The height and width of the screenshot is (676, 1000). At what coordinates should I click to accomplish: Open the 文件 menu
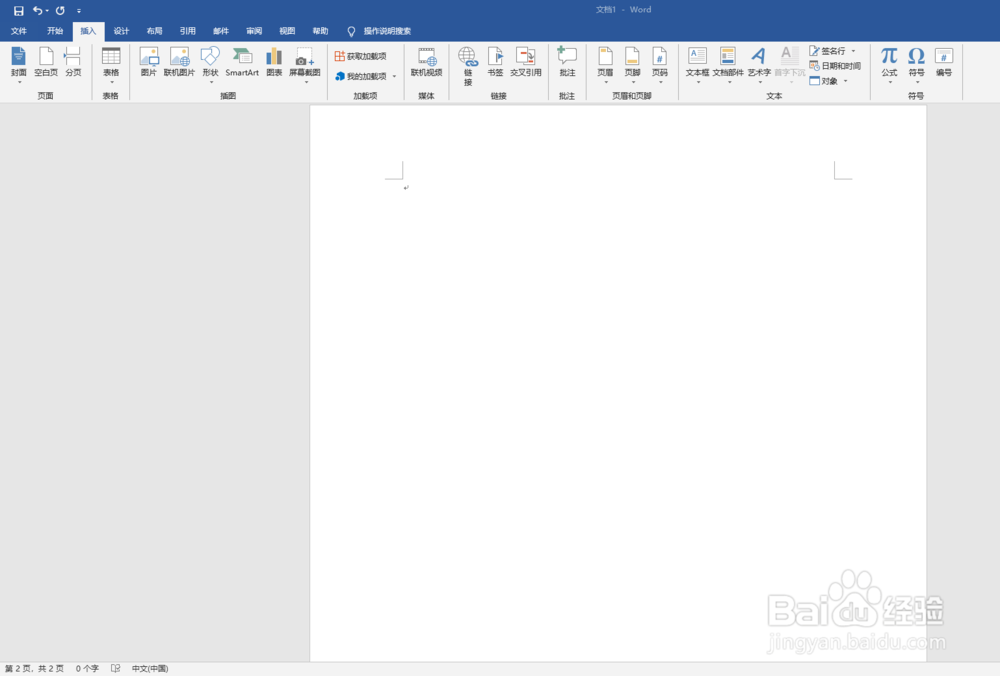point(18,31)
